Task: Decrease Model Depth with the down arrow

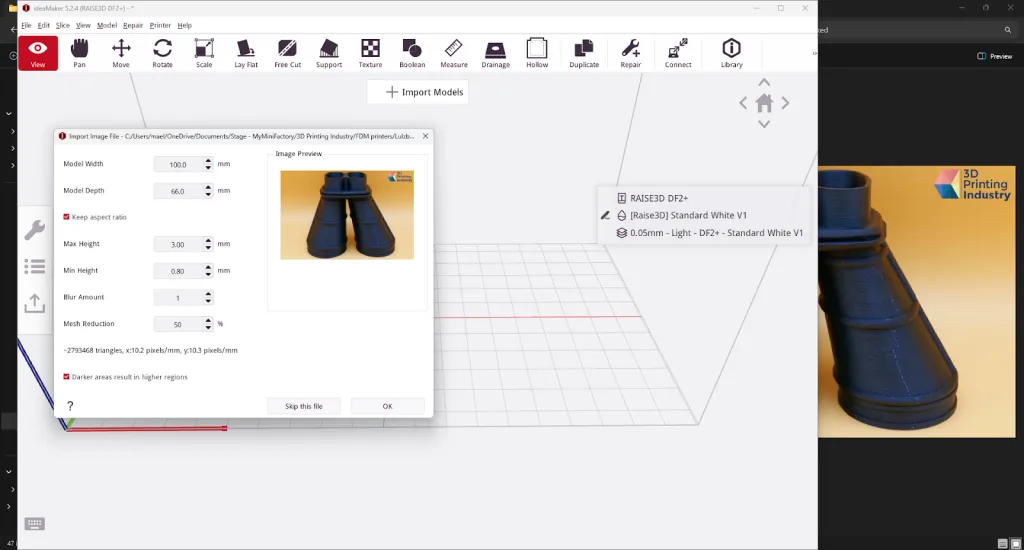Action: 208,194
